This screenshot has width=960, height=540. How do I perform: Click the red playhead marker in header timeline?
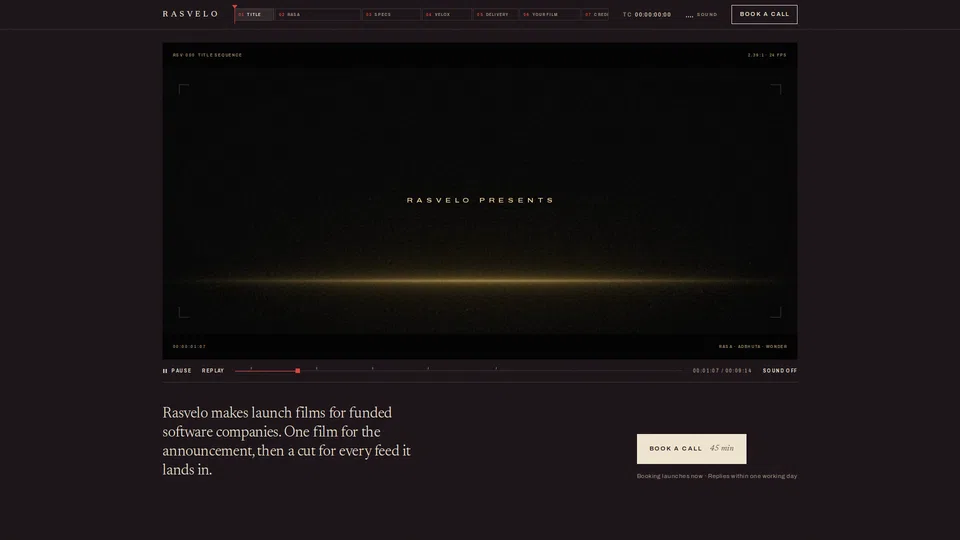tap(234, 13)
